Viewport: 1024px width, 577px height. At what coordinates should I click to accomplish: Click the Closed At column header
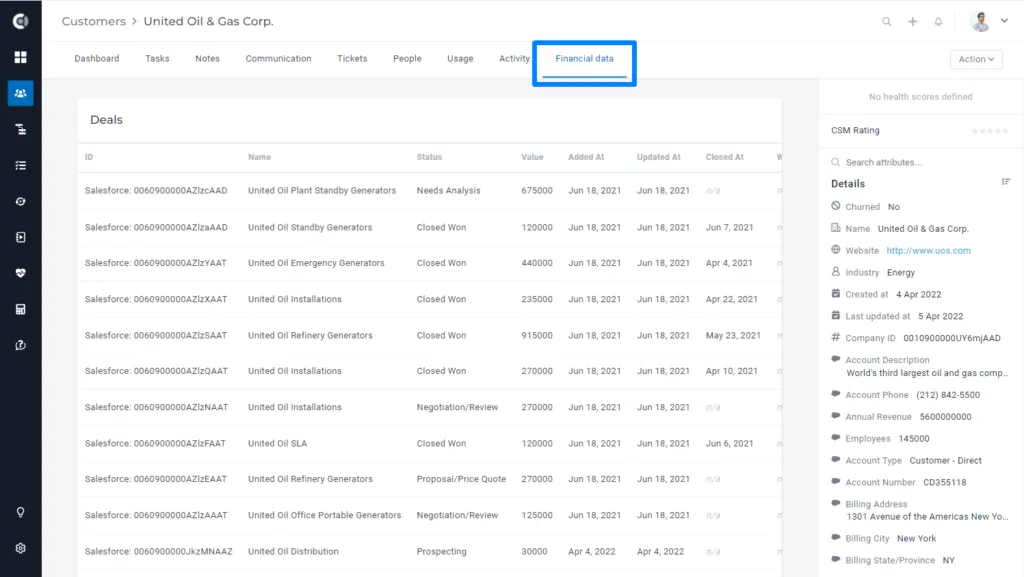click(724, 157)
